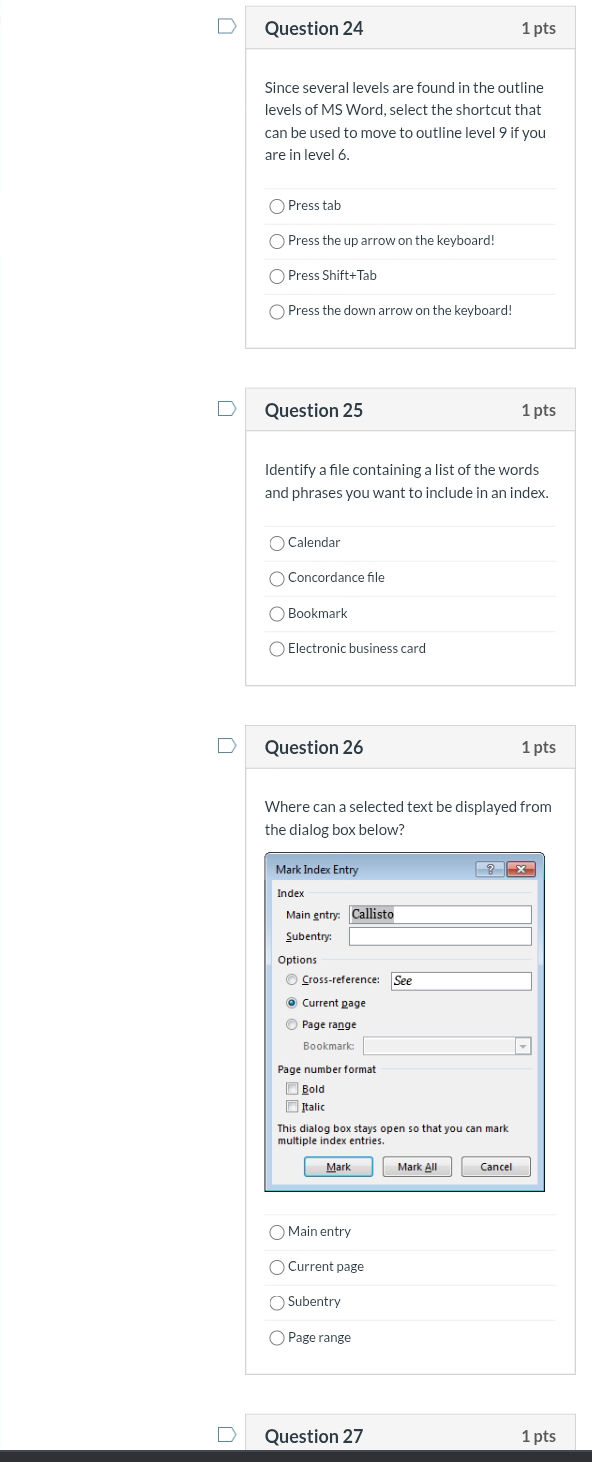The image size is (592, 1462).
Task: Select 'Press tab' for Question 24
Action: coord(277,206)
